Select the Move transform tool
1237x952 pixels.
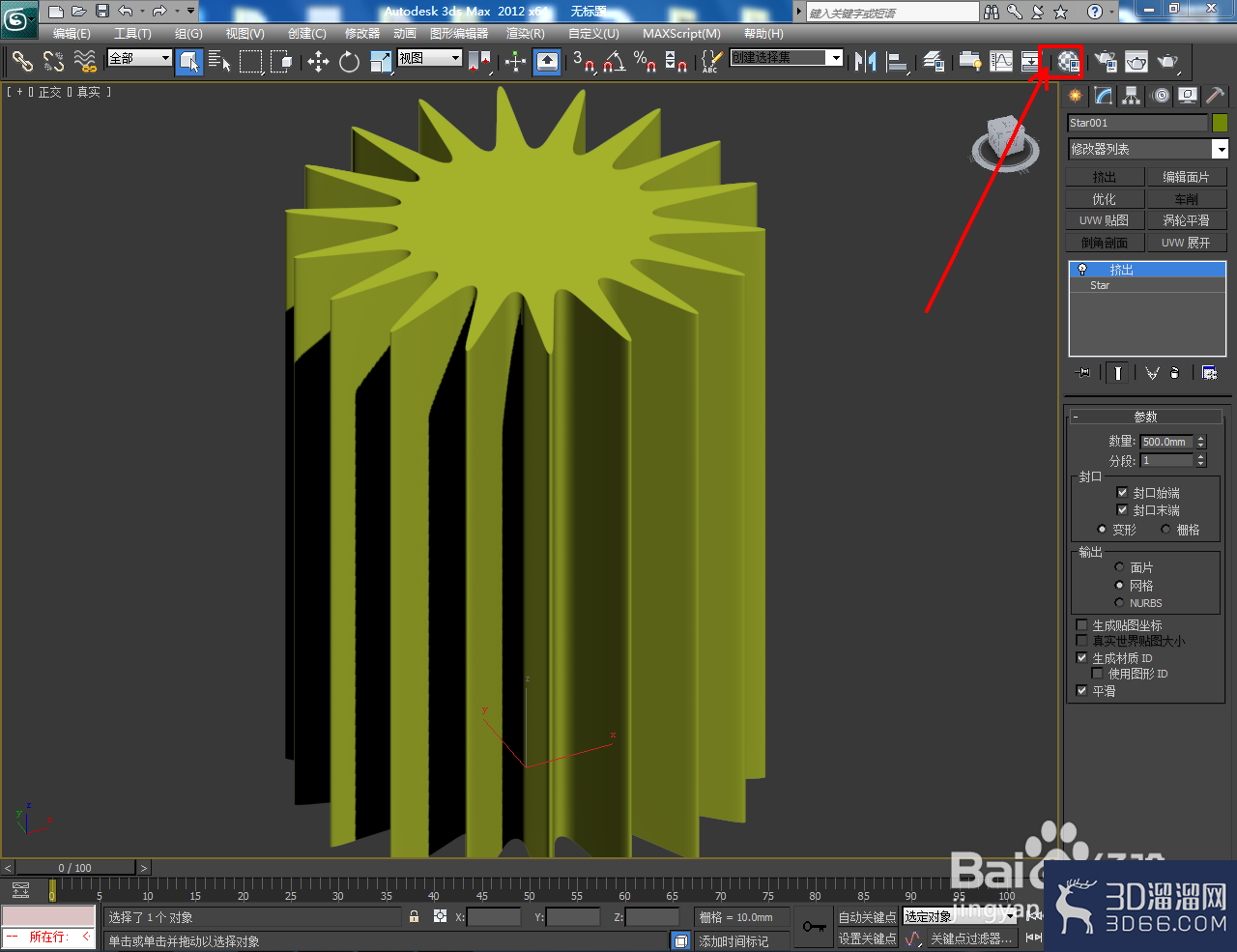tap(318, 61)
